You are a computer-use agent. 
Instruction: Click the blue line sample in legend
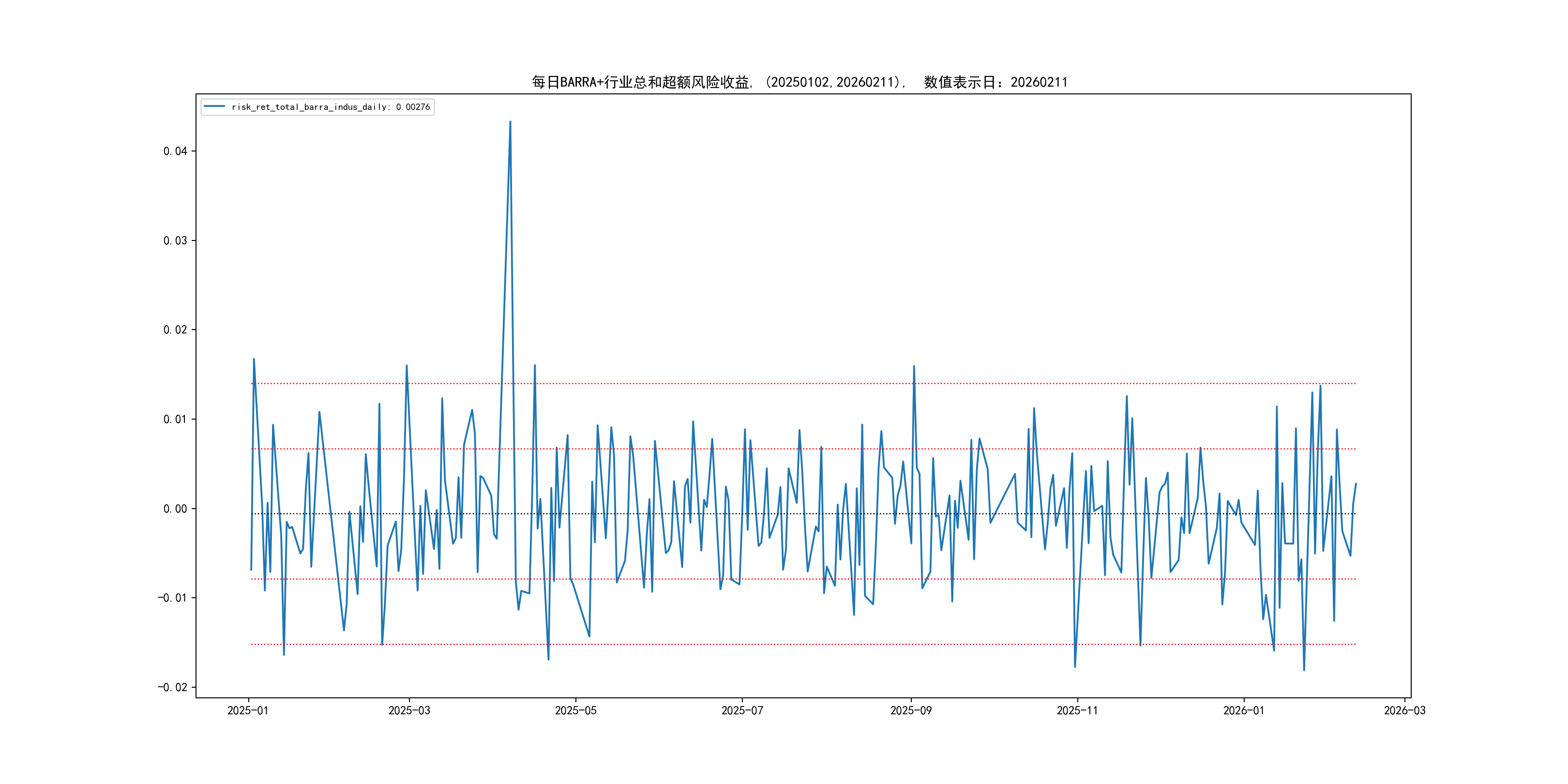(x=214, y=106)
